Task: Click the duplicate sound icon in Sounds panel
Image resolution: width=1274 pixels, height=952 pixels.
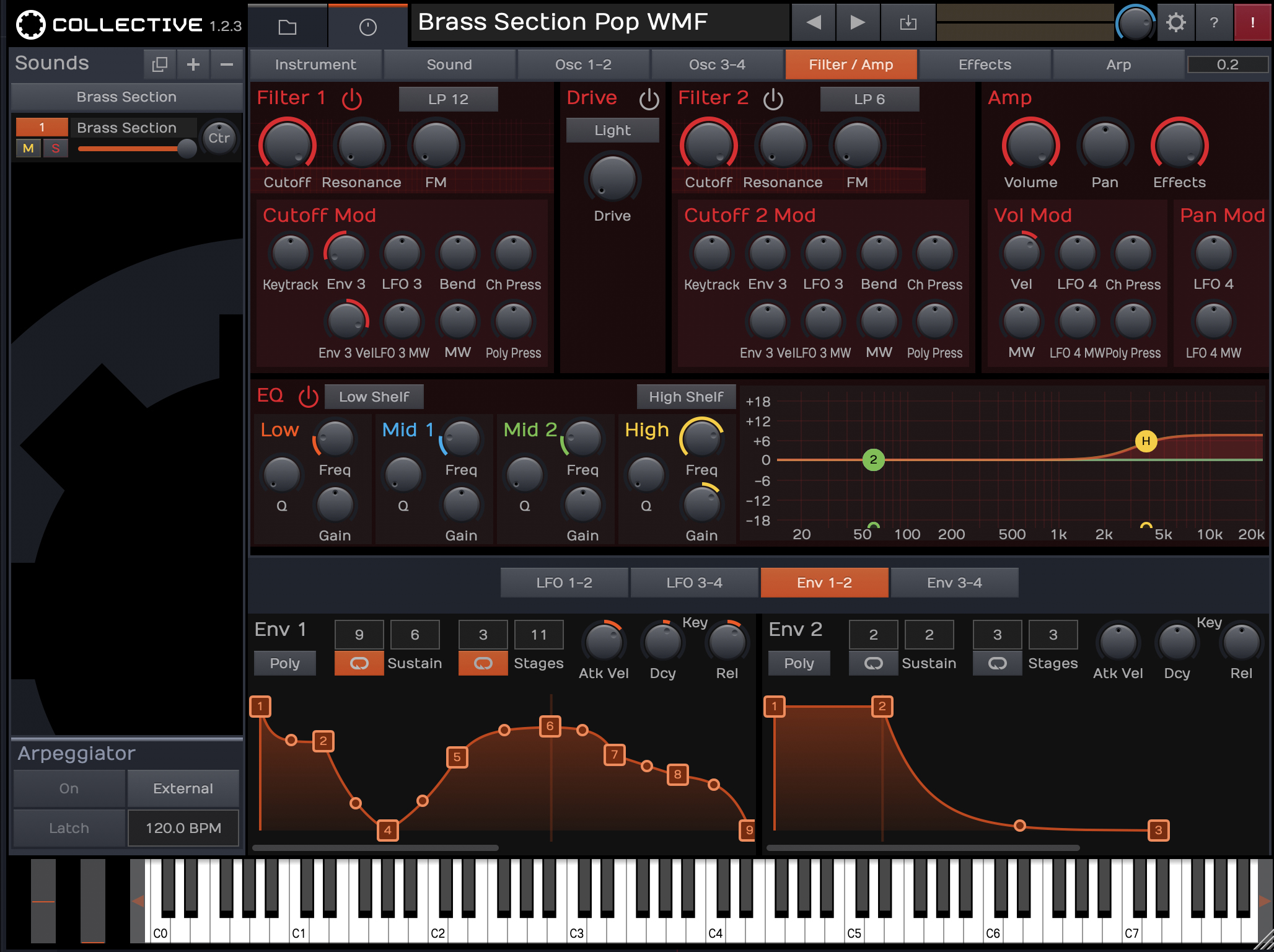Action: (160, 64)
